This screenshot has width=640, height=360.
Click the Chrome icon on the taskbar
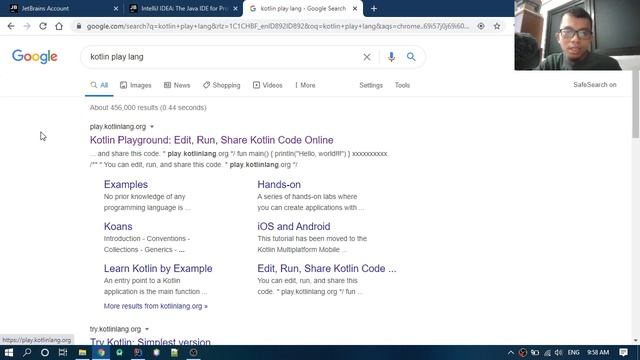[x=101, y=353]
